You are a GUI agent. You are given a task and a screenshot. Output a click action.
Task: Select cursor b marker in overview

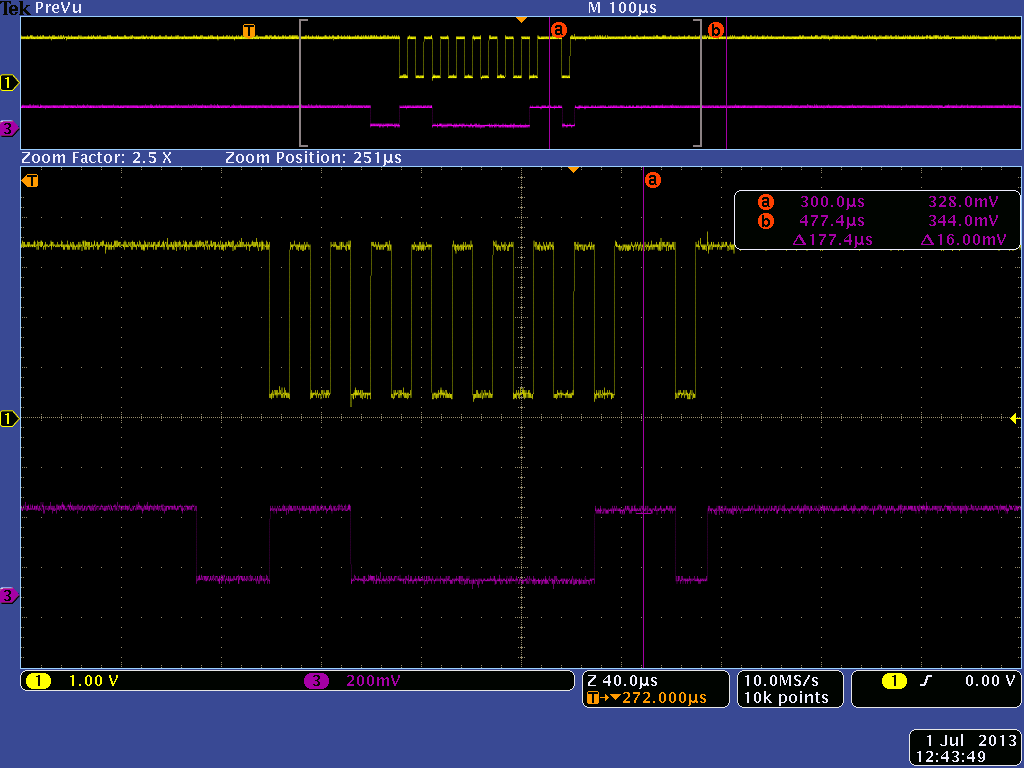tap(716, 30)
